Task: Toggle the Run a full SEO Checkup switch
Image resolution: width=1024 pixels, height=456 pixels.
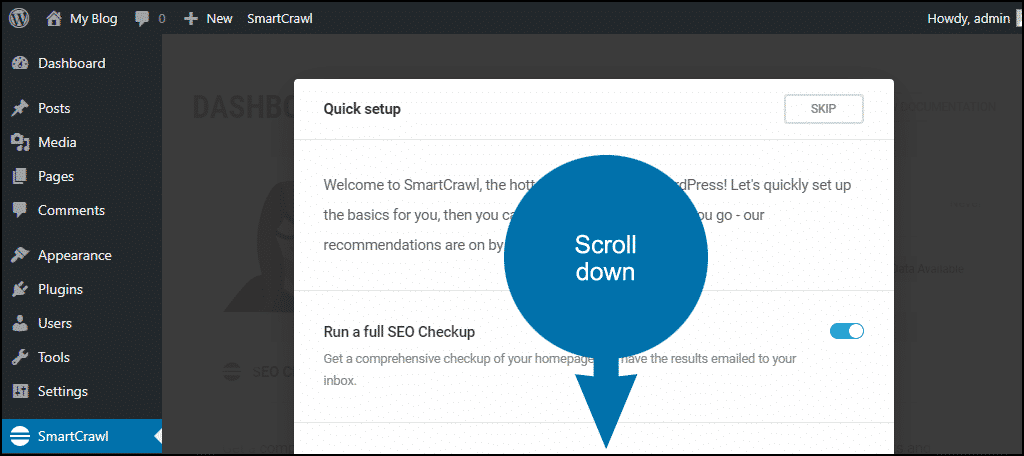Action: click(847, 331)
